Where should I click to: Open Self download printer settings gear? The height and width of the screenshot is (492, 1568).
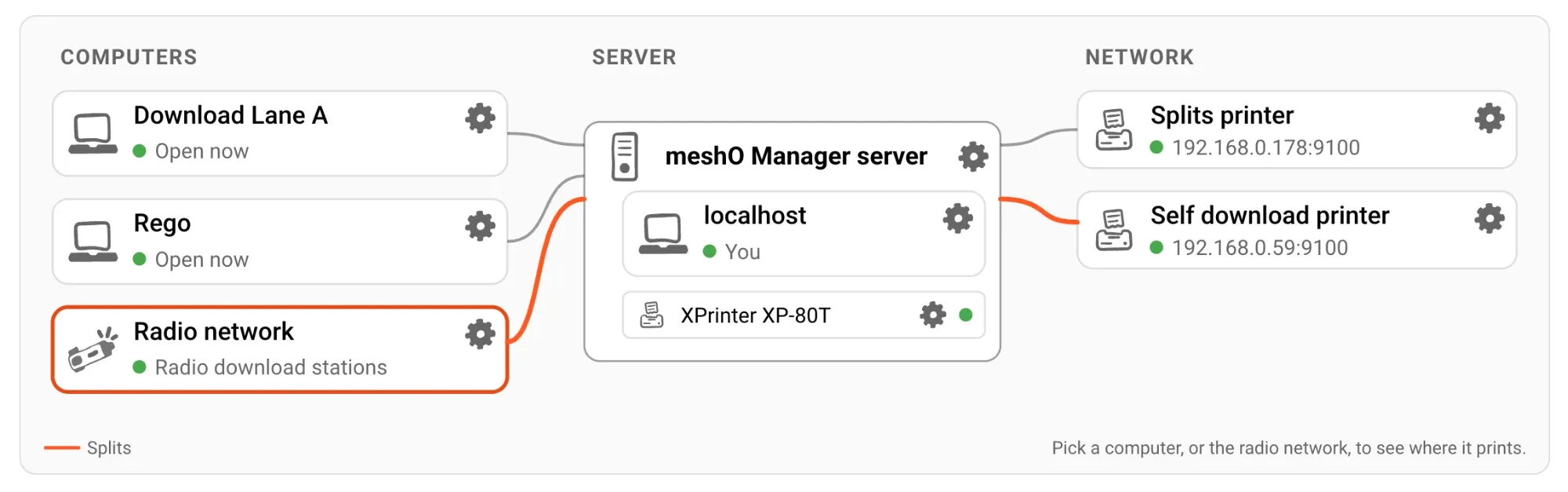1489,218
